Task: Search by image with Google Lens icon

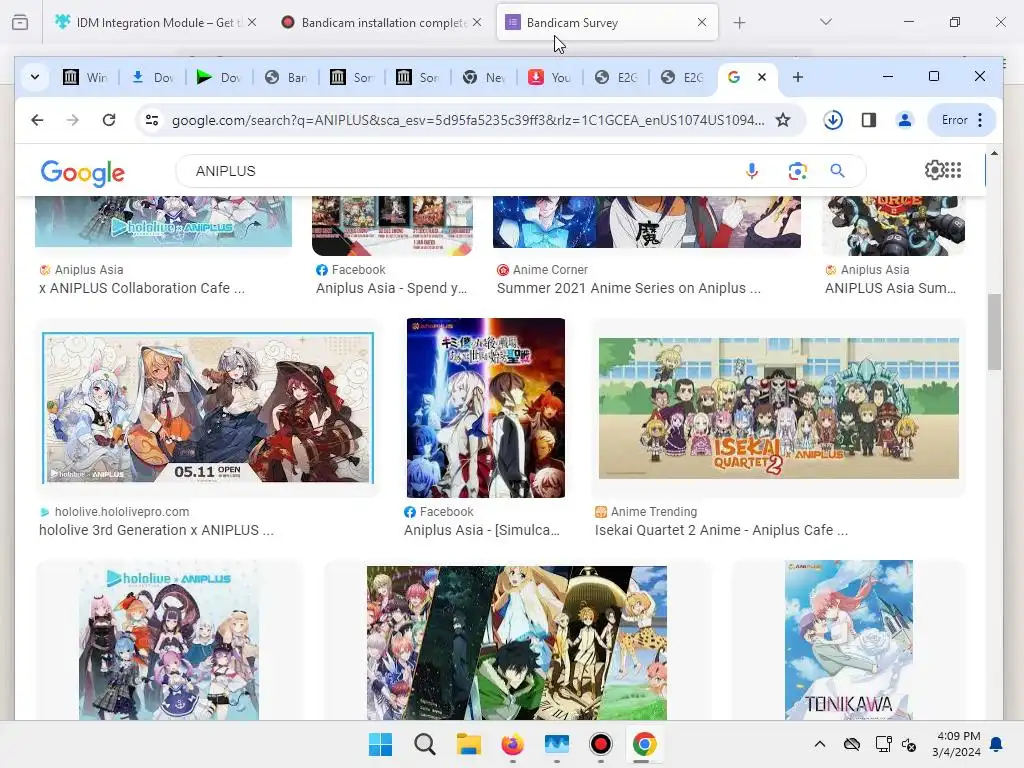Action: tap(797, 171)
